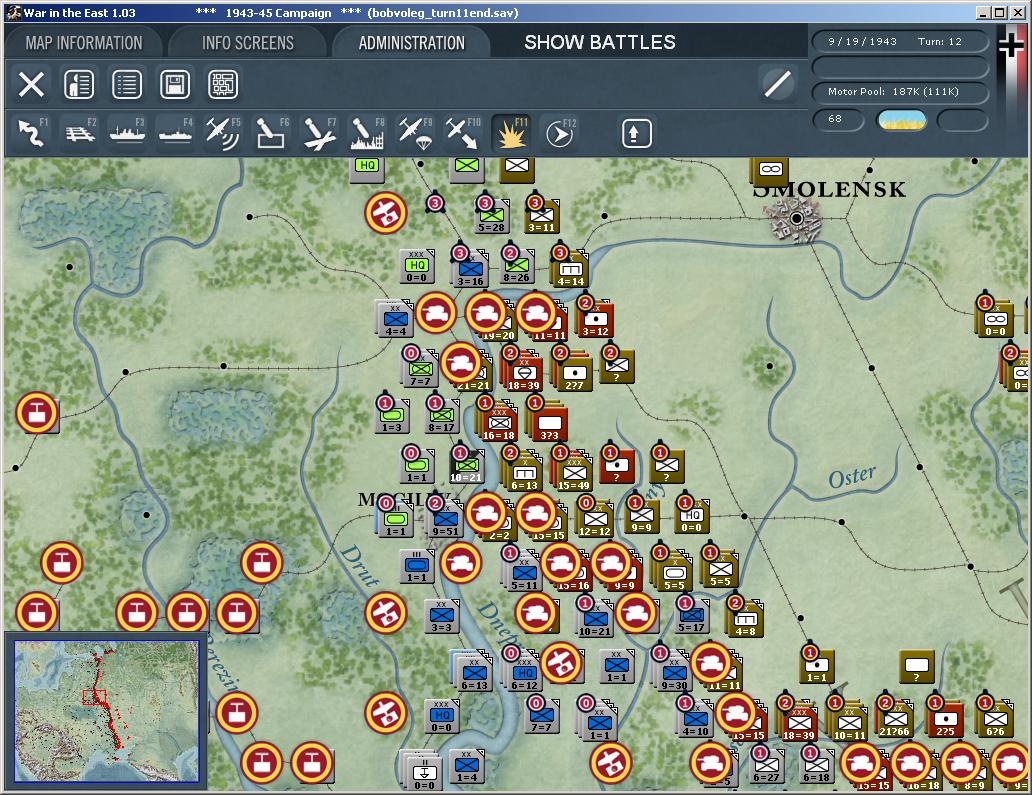Switch to the Map Information tab

(84, 43)
